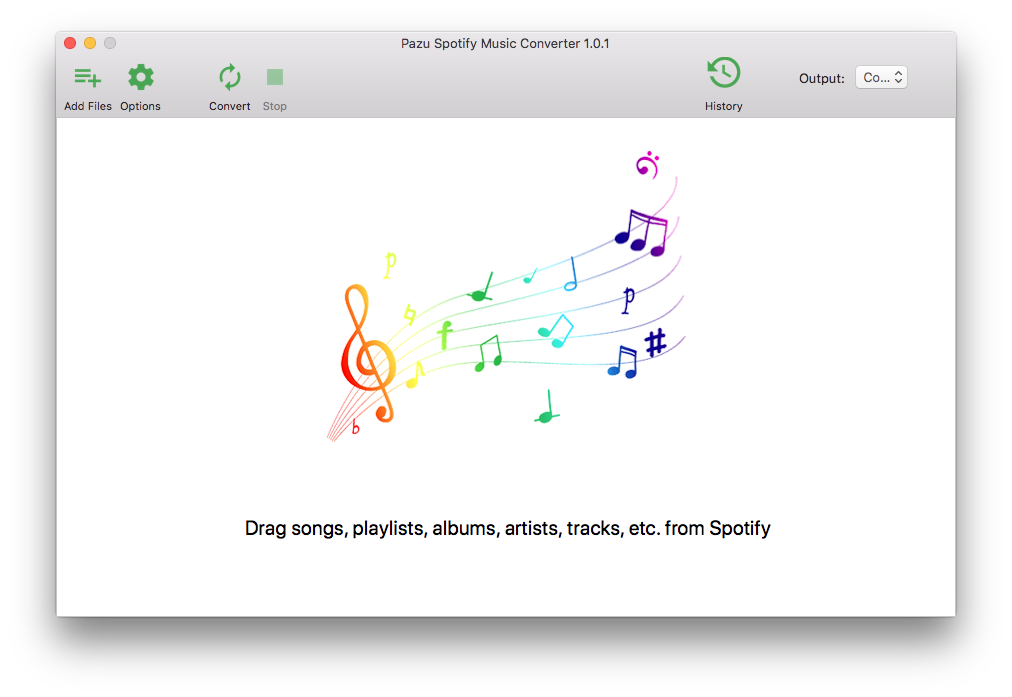Click the "Drag songs, playlists, albums" instruction text

pos(507,528)
